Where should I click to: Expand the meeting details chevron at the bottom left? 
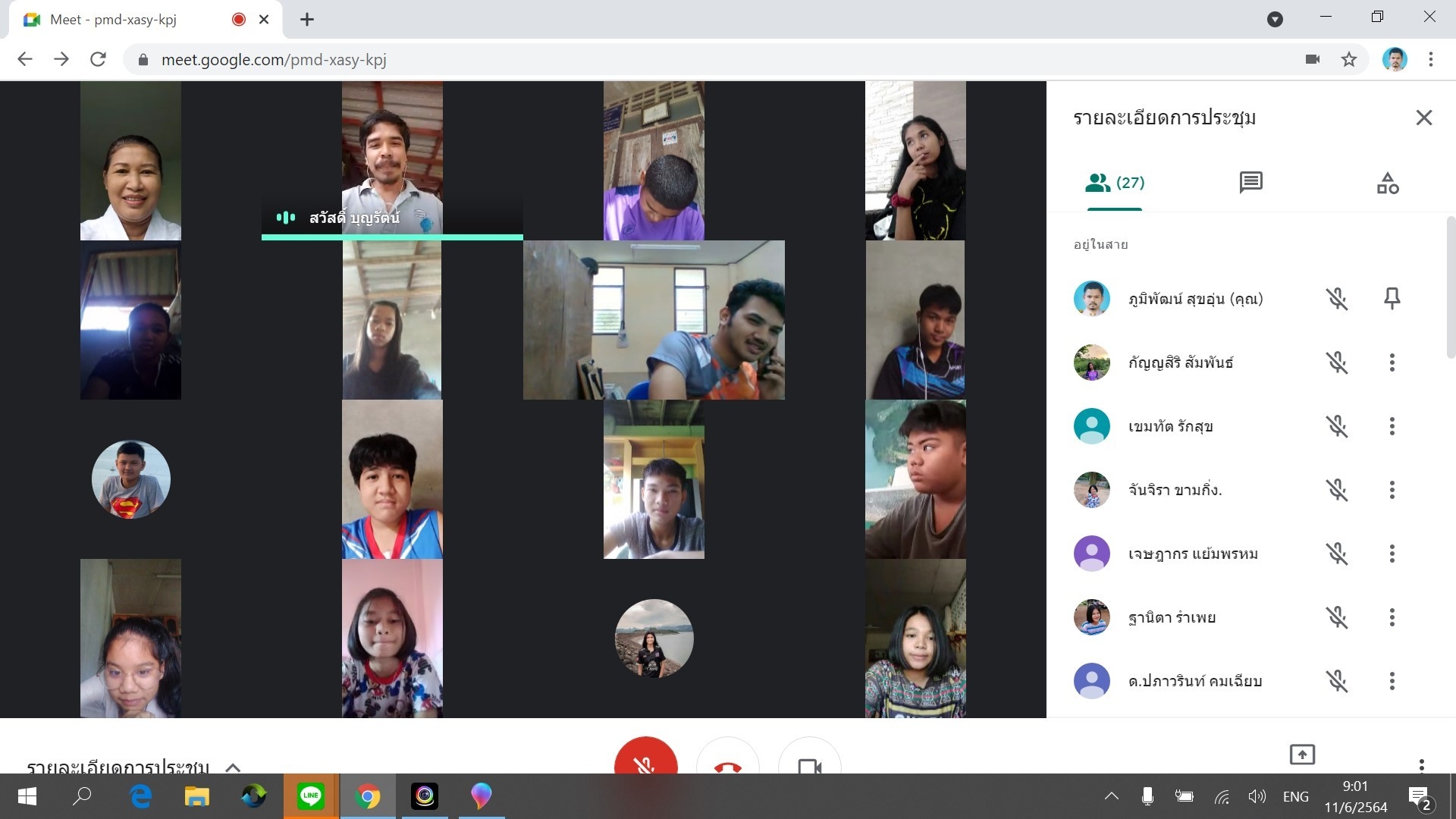click(233, 767)
